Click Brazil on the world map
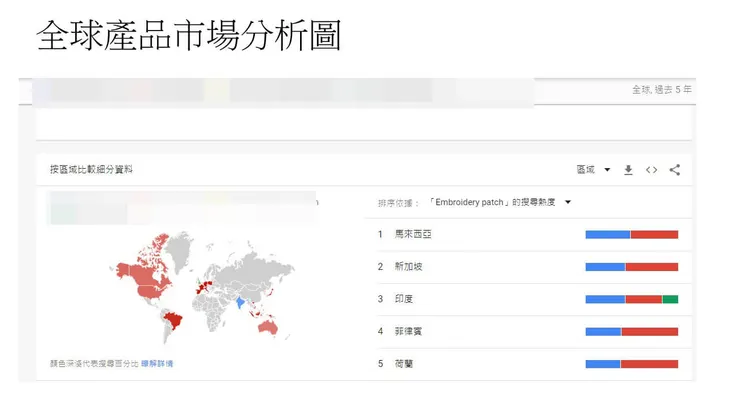This screenshot has width=740, height=416. pos(174,320)
